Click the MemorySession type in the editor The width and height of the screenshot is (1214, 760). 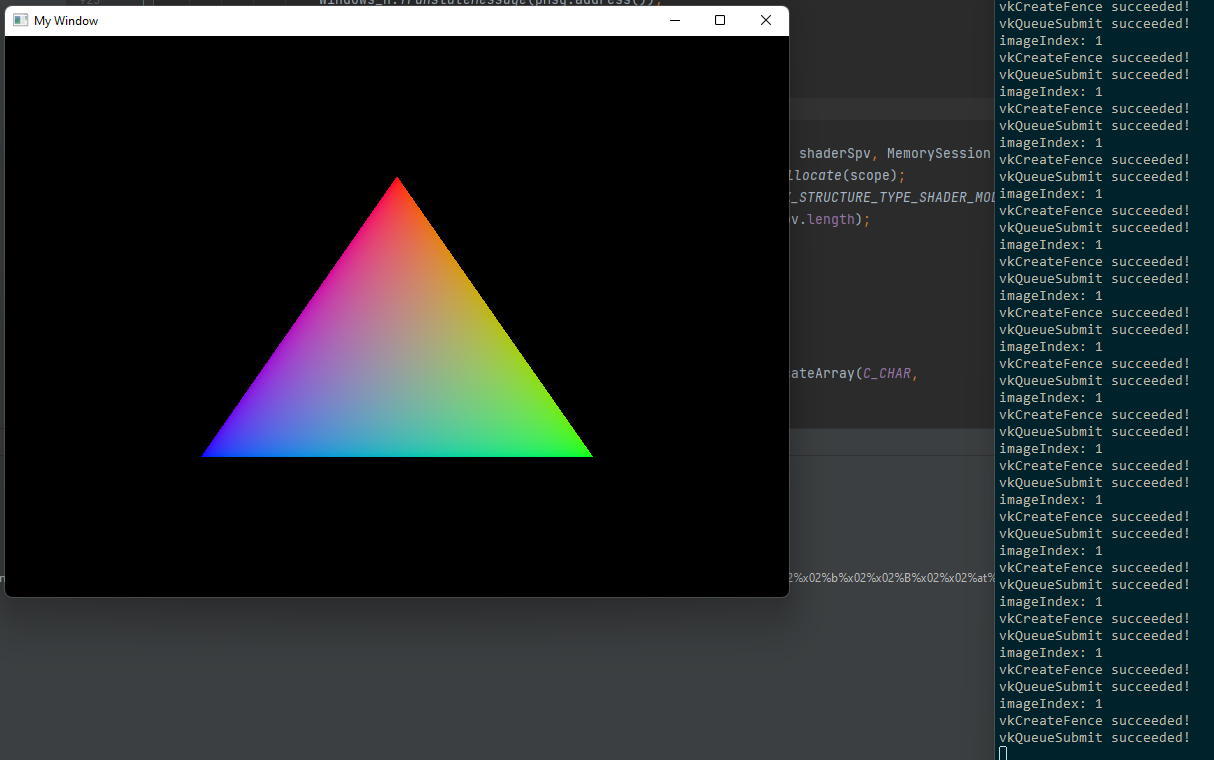tap(937, 153)
